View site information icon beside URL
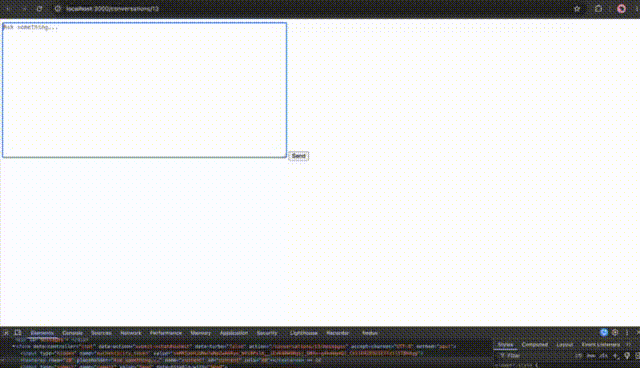Image resolution: width=640 pixels, height=368 pixels. point(58,9)
